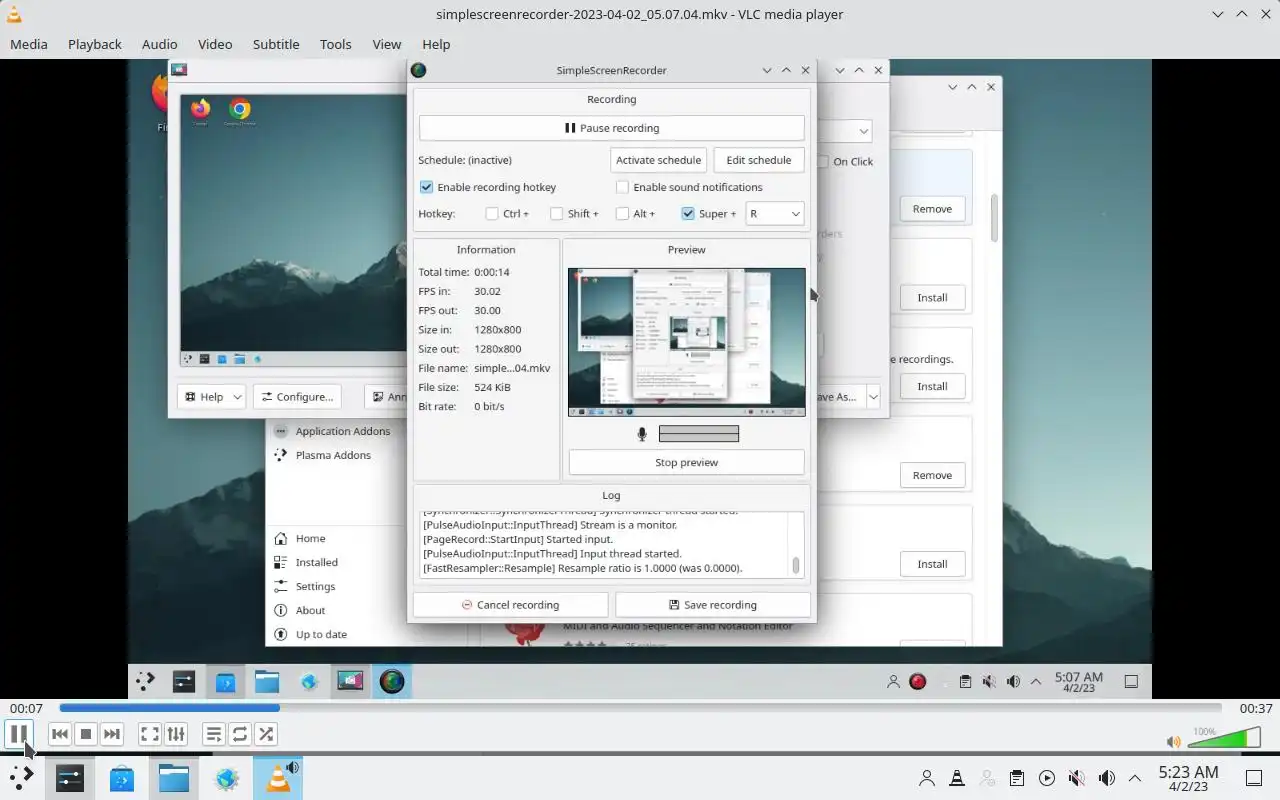This screenshot has width=1280, height=800.
Task: Open the Help menu in VLC
Action: [x=436, y=44]
